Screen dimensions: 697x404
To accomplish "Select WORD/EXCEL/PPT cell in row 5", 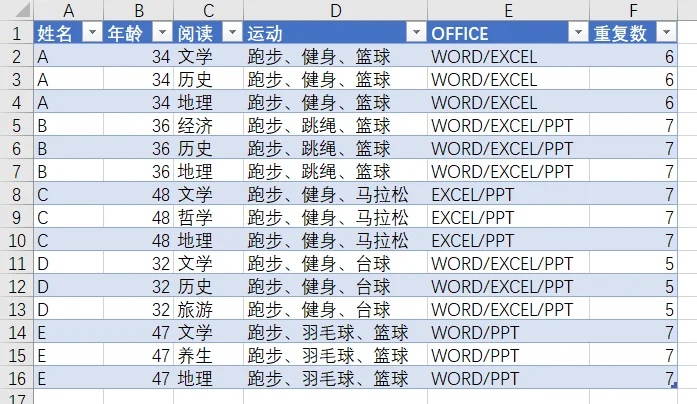I will pyautogui.click(x=509, y=125).
